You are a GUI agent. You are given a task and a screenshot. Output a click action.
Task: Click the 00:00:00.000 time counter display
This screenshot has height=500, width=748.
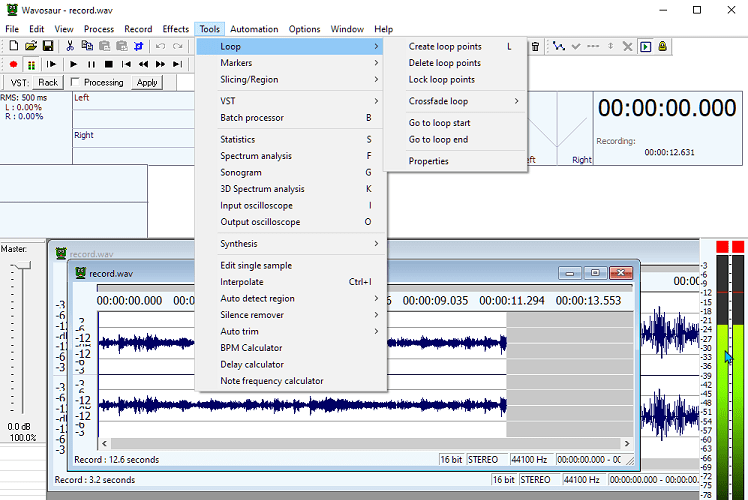click(667, 108)
